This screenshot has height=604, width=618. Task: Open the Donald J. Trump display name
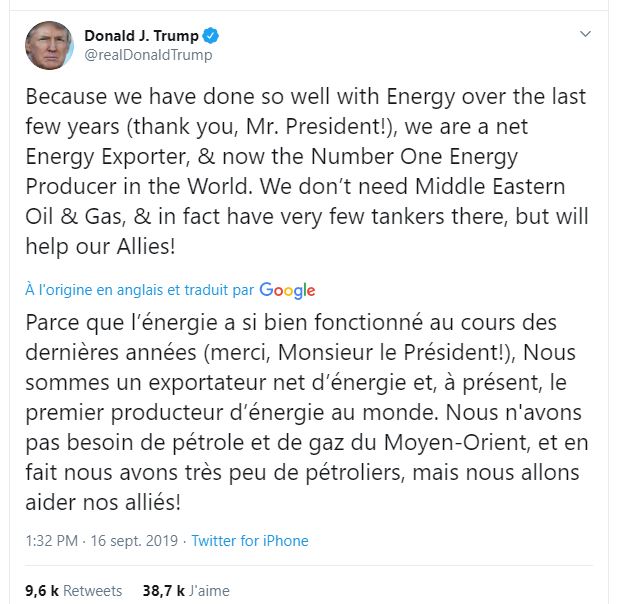pyautogui.click(x=141, y=36)
